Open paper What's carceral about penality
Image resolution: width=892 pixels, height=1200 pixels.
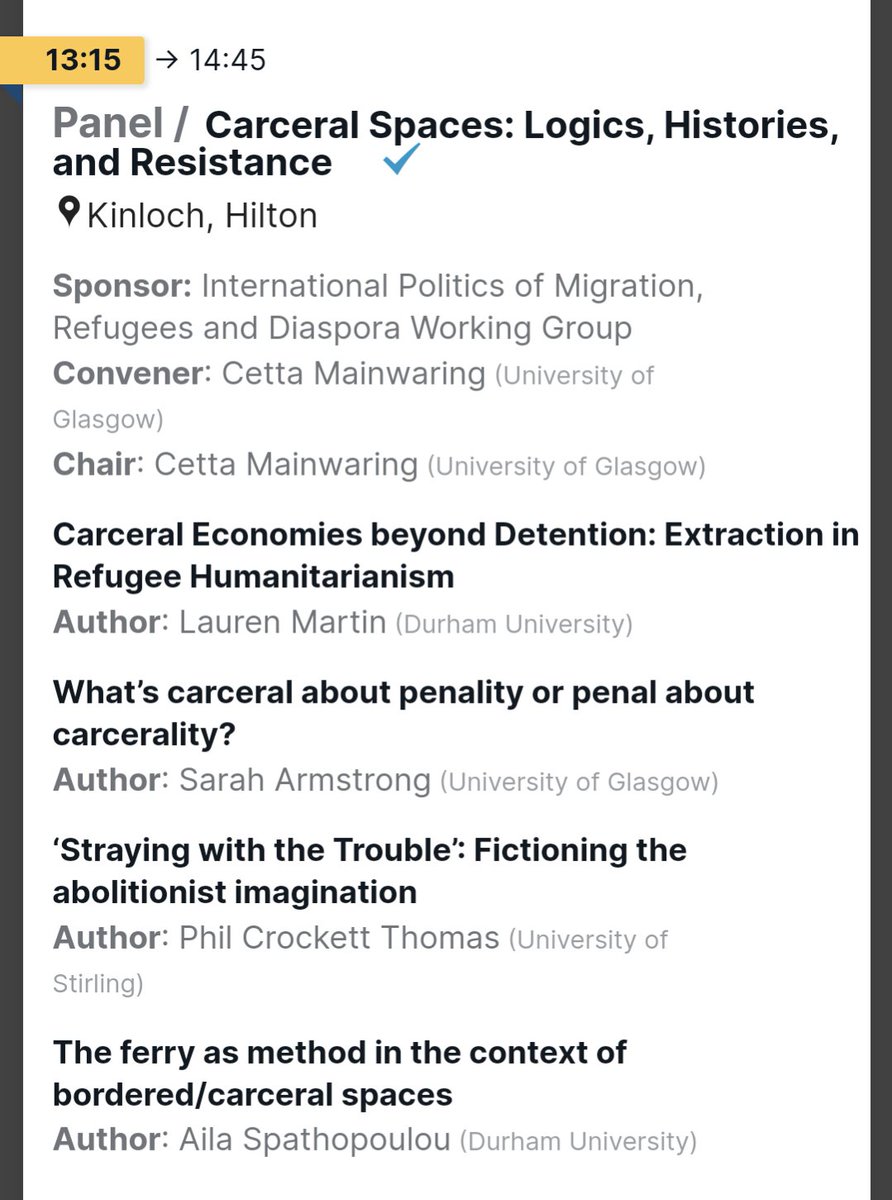coord(404,713)
